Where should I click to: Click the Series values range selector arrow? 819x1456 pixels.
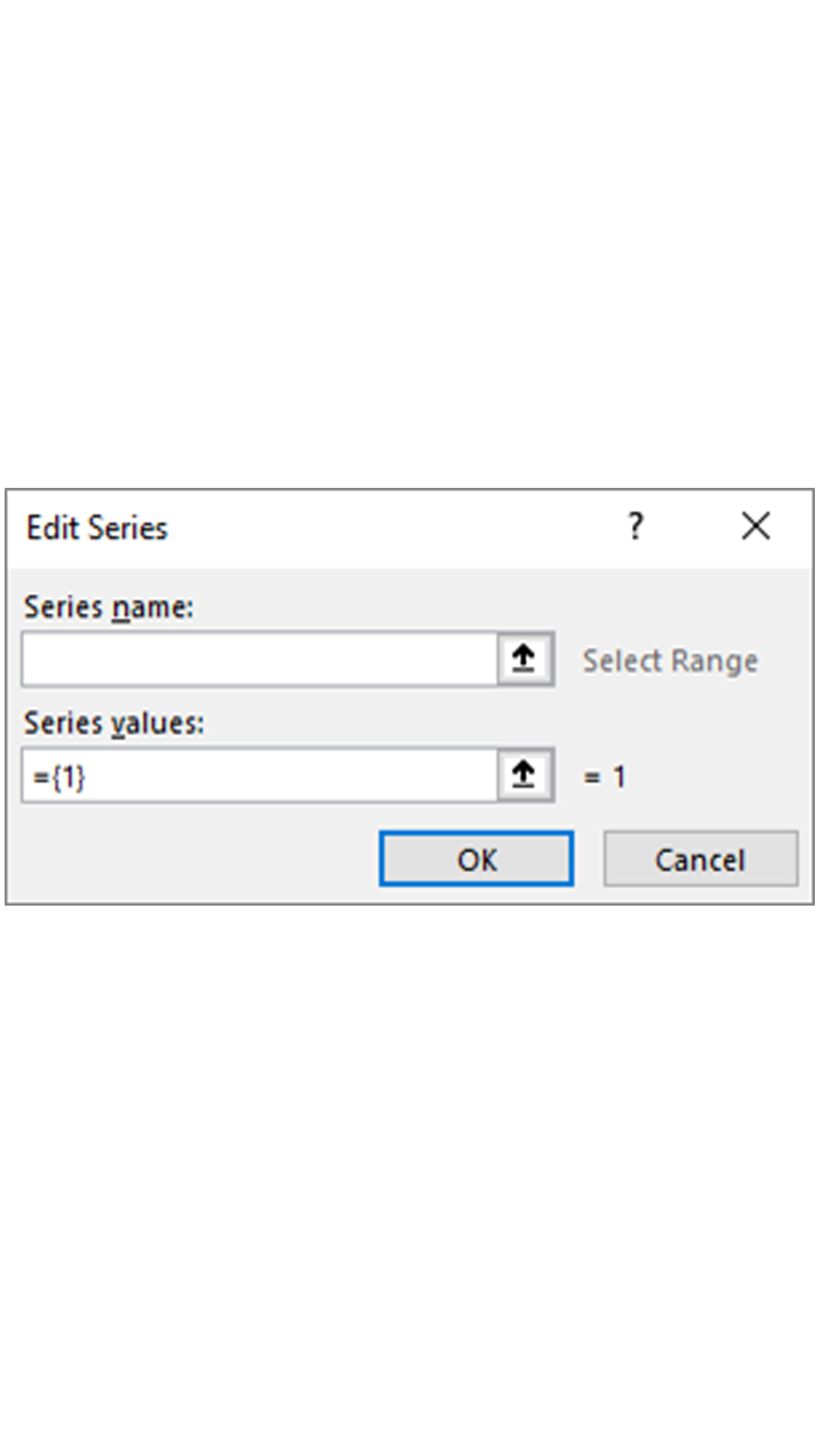pos(524,775)
